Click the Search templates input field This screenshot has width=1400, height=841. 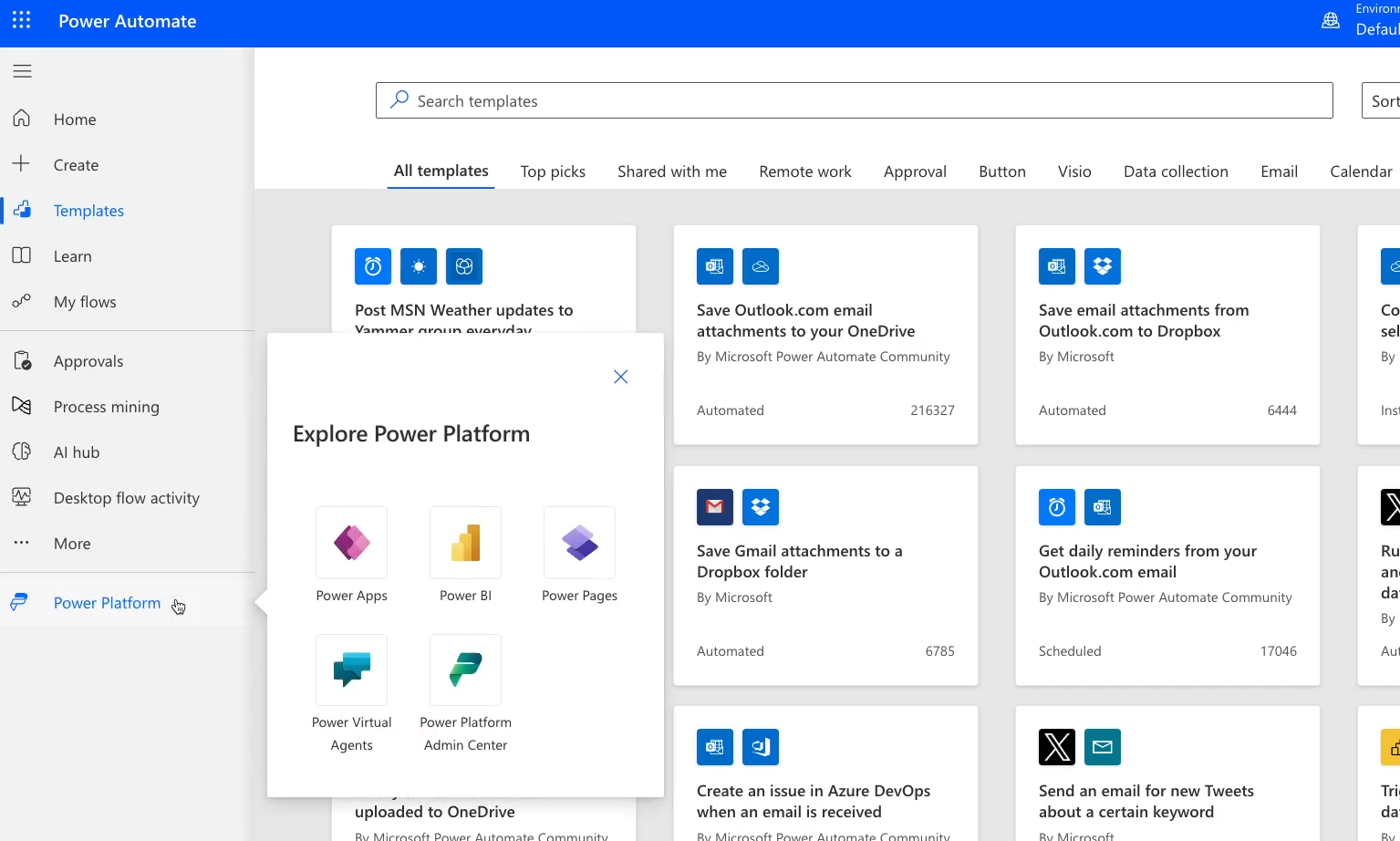point(855,100)
